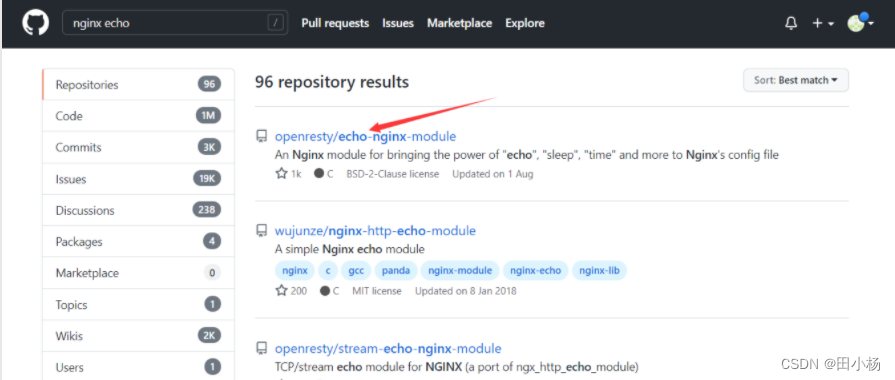
Task: Select Code filter in sidebar
Action: click(x=138, y=116)
